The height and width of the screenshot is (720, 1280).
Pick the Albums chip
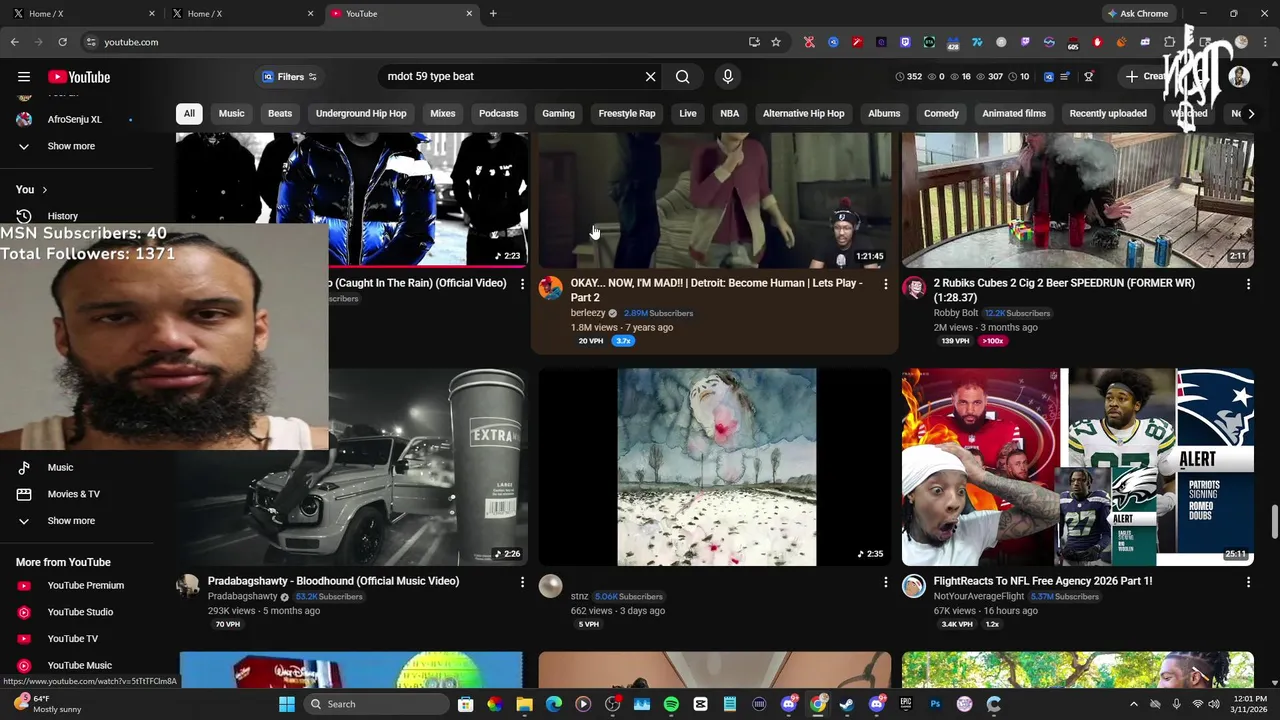coord(884,113)
